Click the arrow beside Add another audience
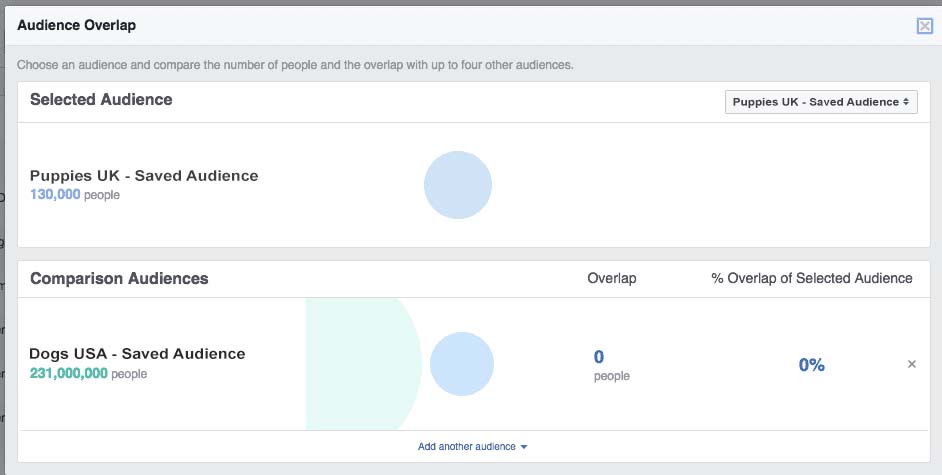 (524, 447)
